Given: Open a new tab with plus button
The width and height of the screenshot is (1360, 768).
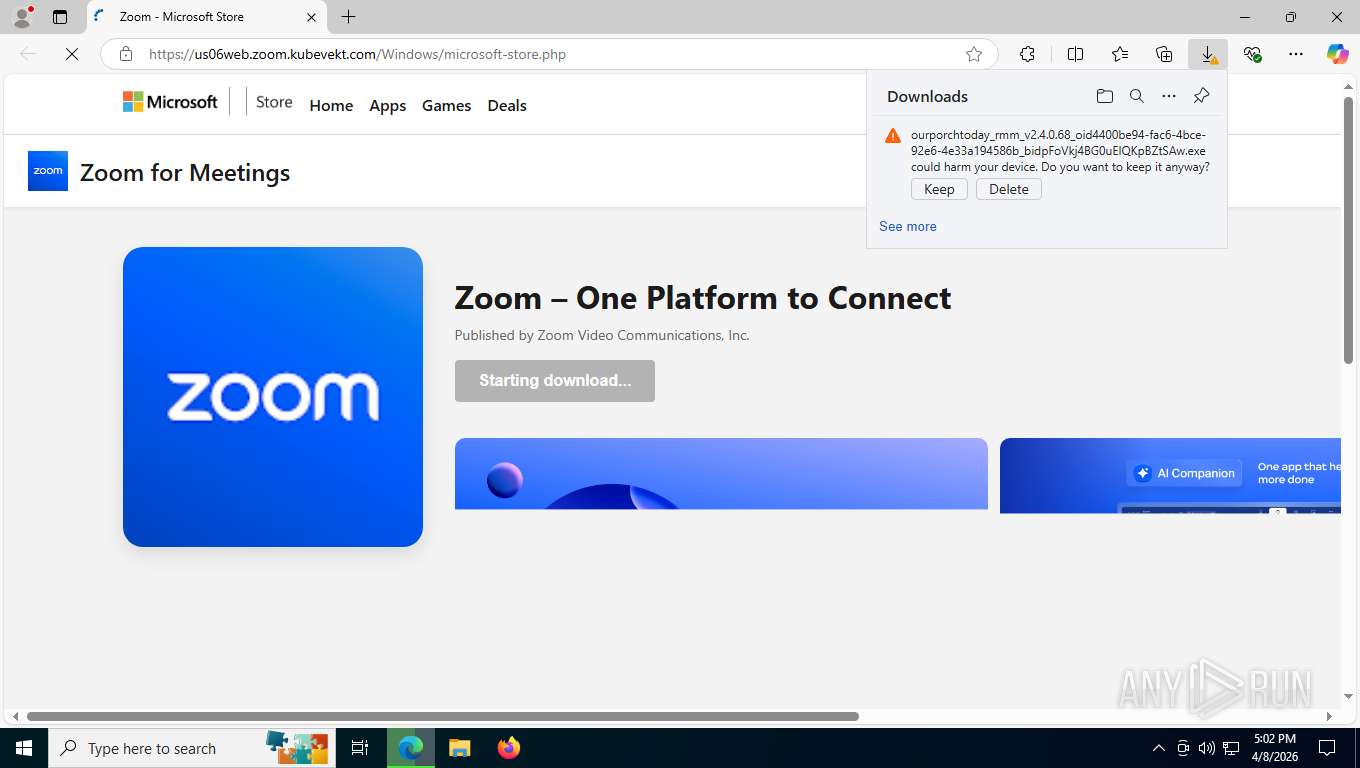Looking at the screenshot, I should pyautogui.click(x=348, y=17).
